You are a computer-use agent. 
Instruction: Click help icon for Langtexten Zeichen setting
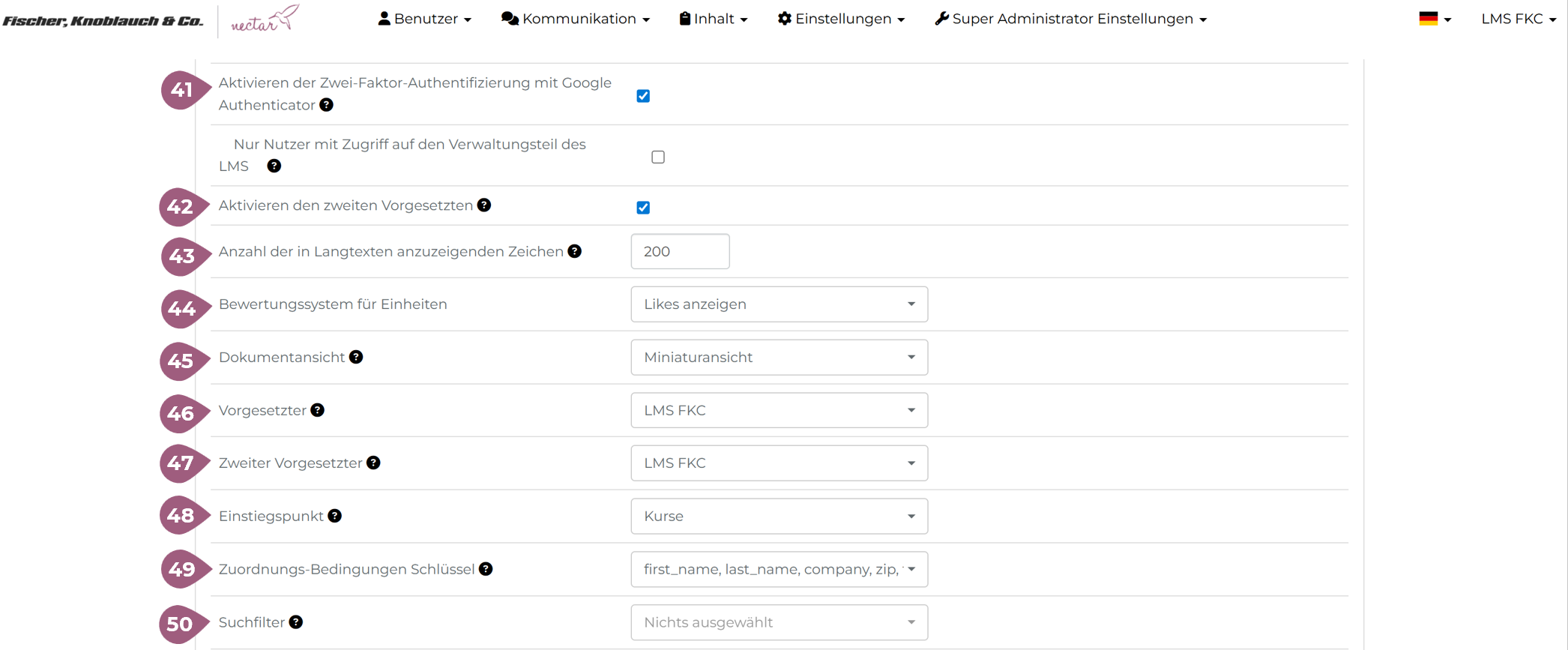(x=575, y=252)
